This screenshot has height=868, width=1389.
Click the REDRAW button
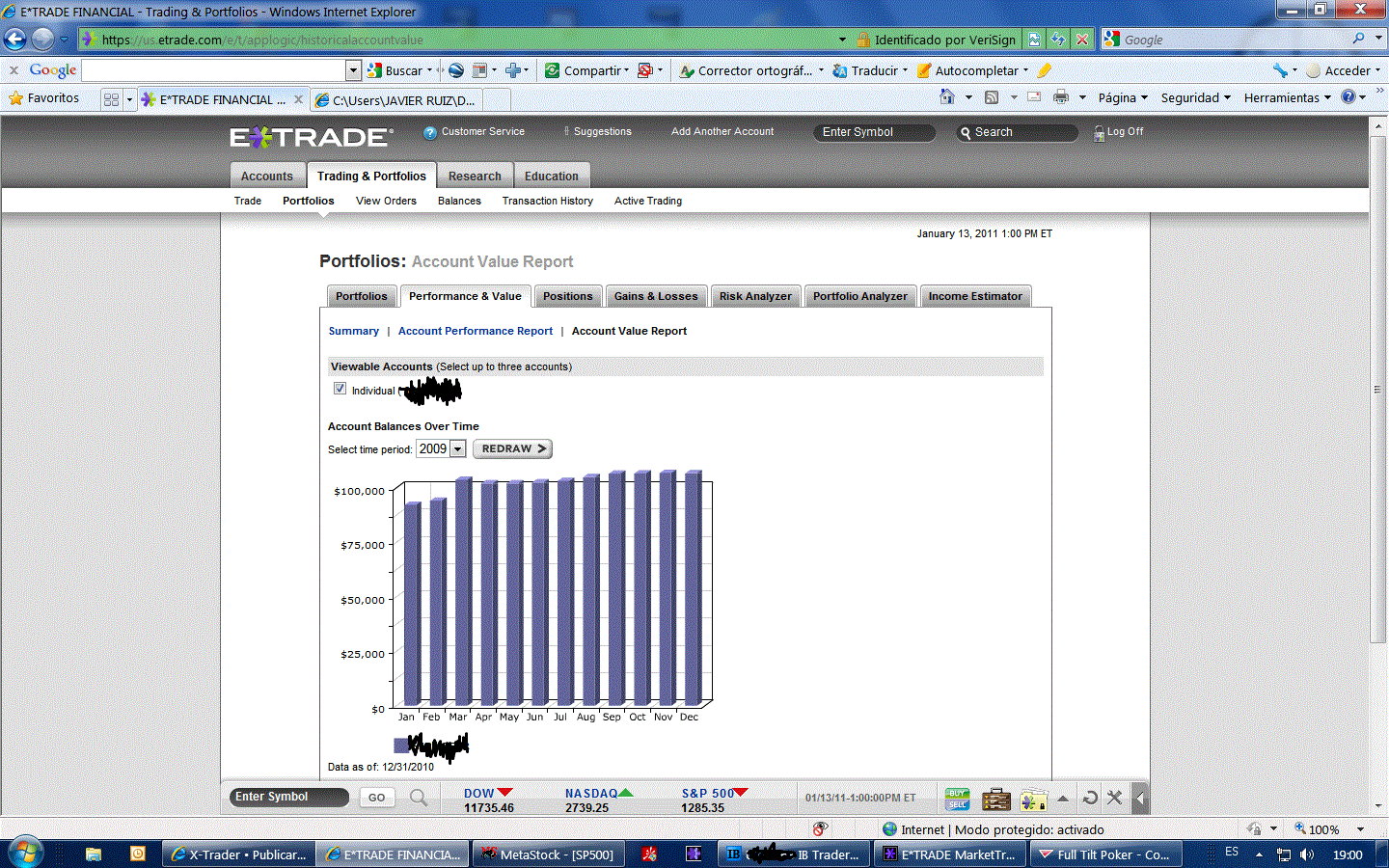(x=512, y=448)
